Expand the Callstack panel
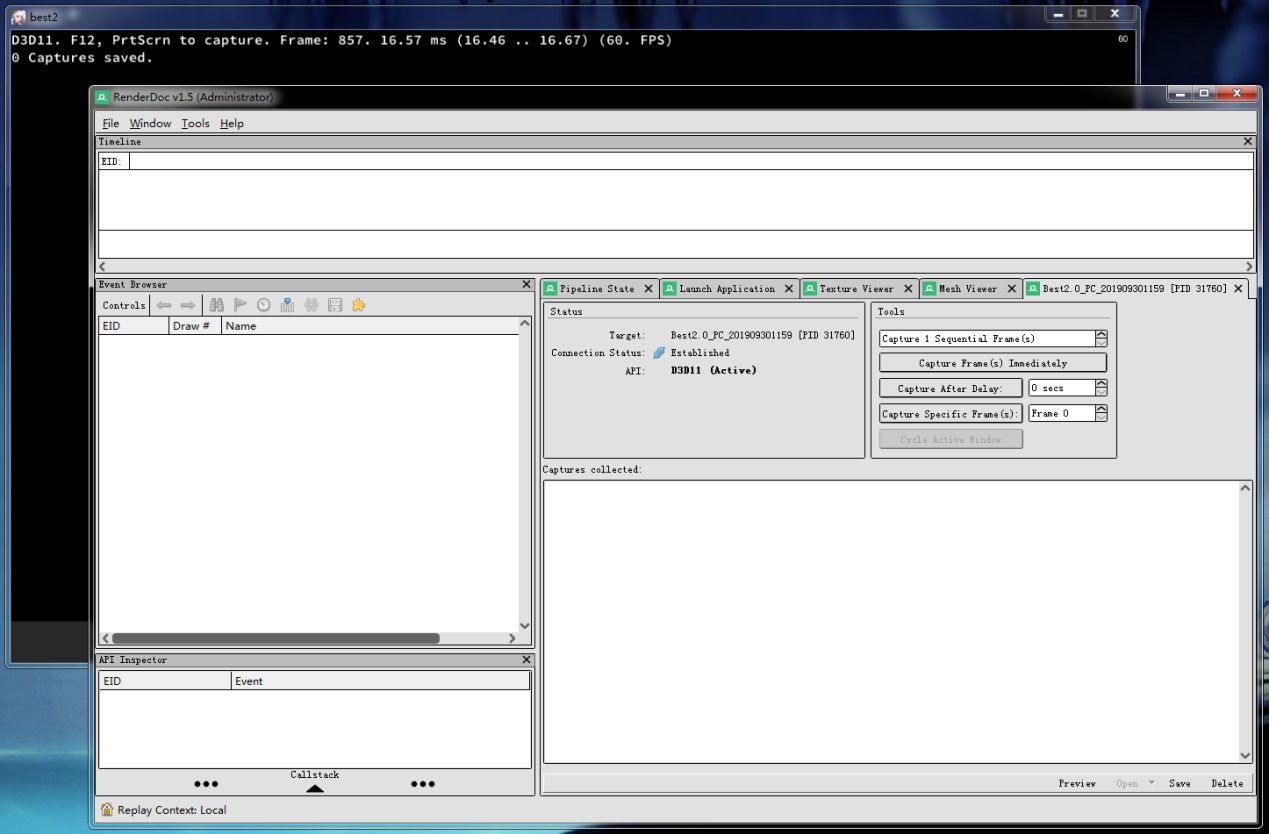1269x834 pixels. pos(315,787)
